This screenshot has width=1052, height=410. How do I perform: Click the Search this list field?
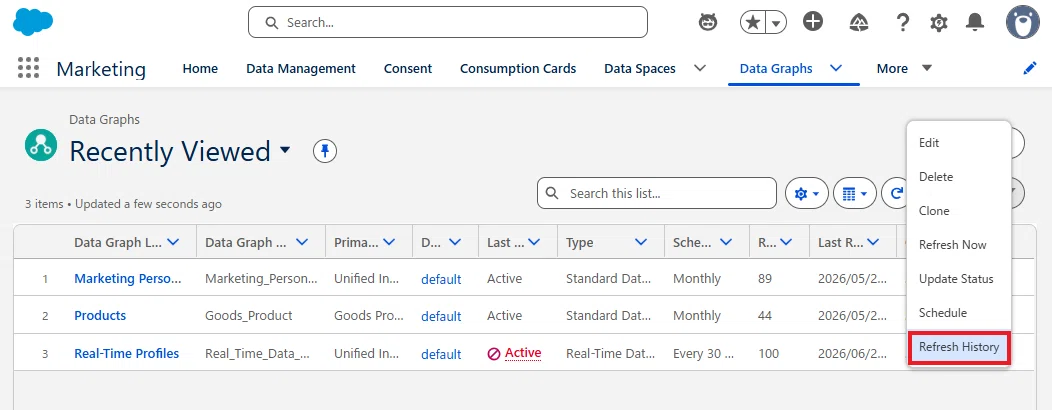[x=657, y=193]
